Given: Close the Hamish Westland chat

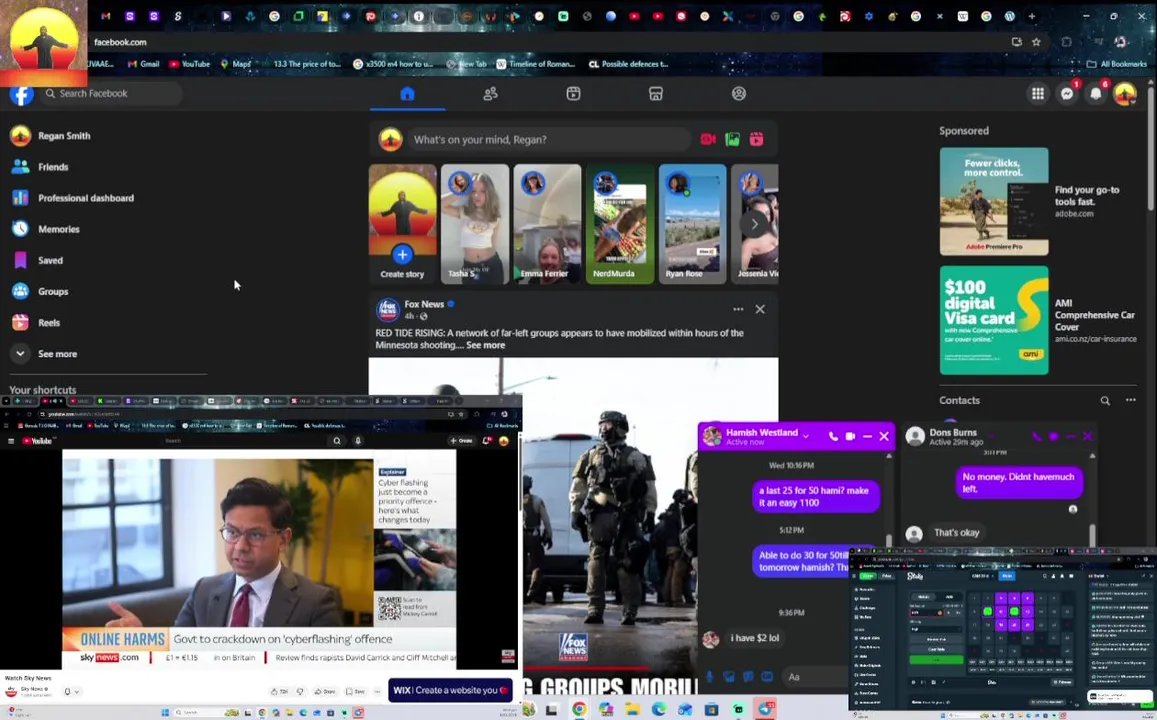Looking at the screenshot, I should click(x=884, y=437).
